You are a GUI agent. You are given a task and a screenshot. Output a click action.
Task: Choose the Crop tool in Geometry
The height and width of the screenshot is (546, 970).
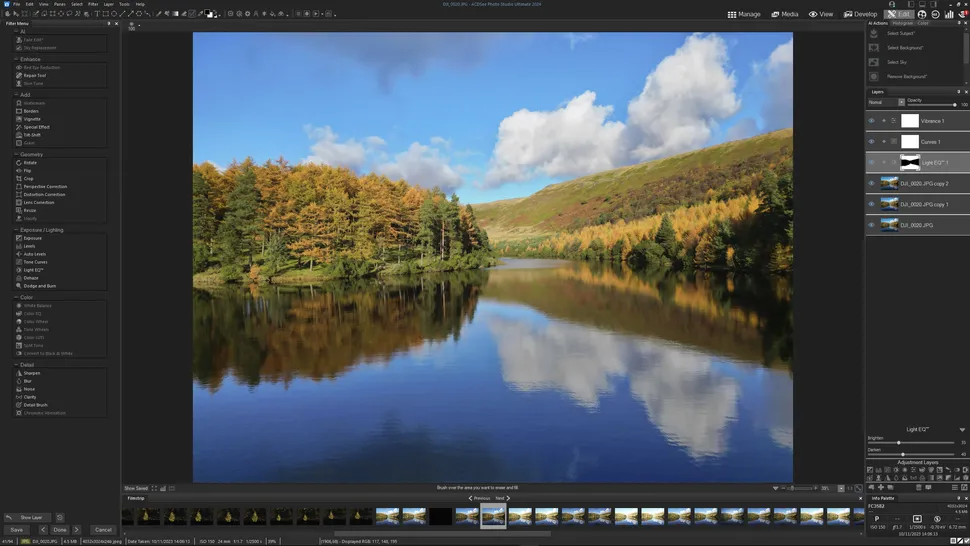(28, 178)
